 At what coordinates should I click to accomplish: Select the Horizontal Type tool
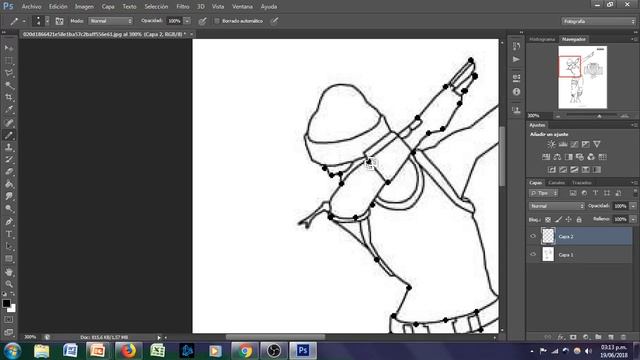[x=9, y=234]
